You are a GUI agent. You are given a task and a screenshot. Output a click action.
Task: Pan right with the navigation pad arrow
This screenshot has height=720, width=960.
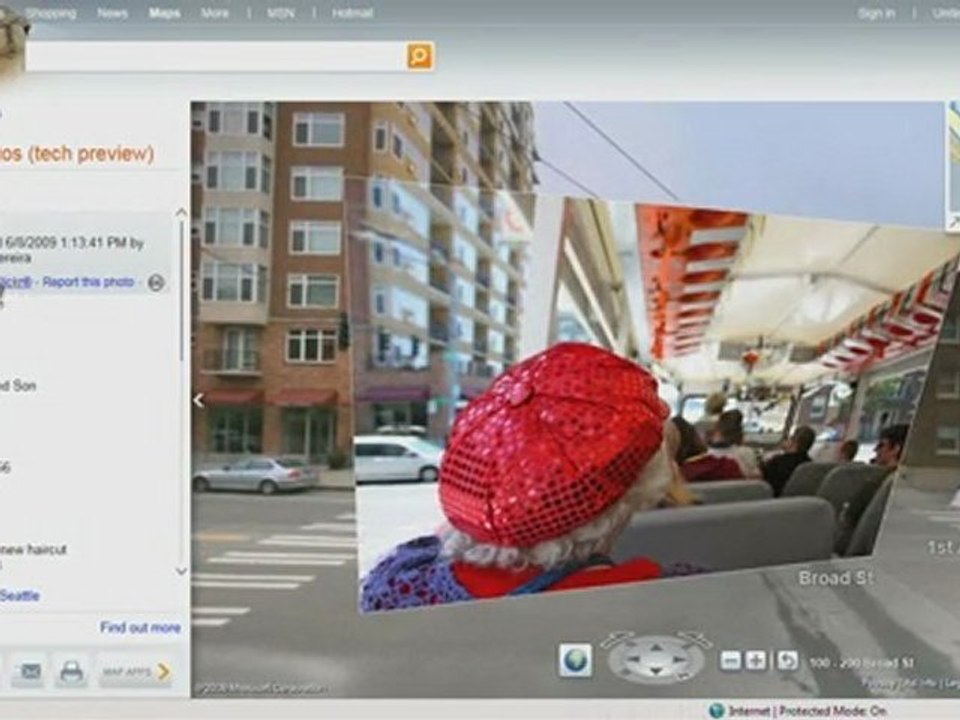coord(678,660)
